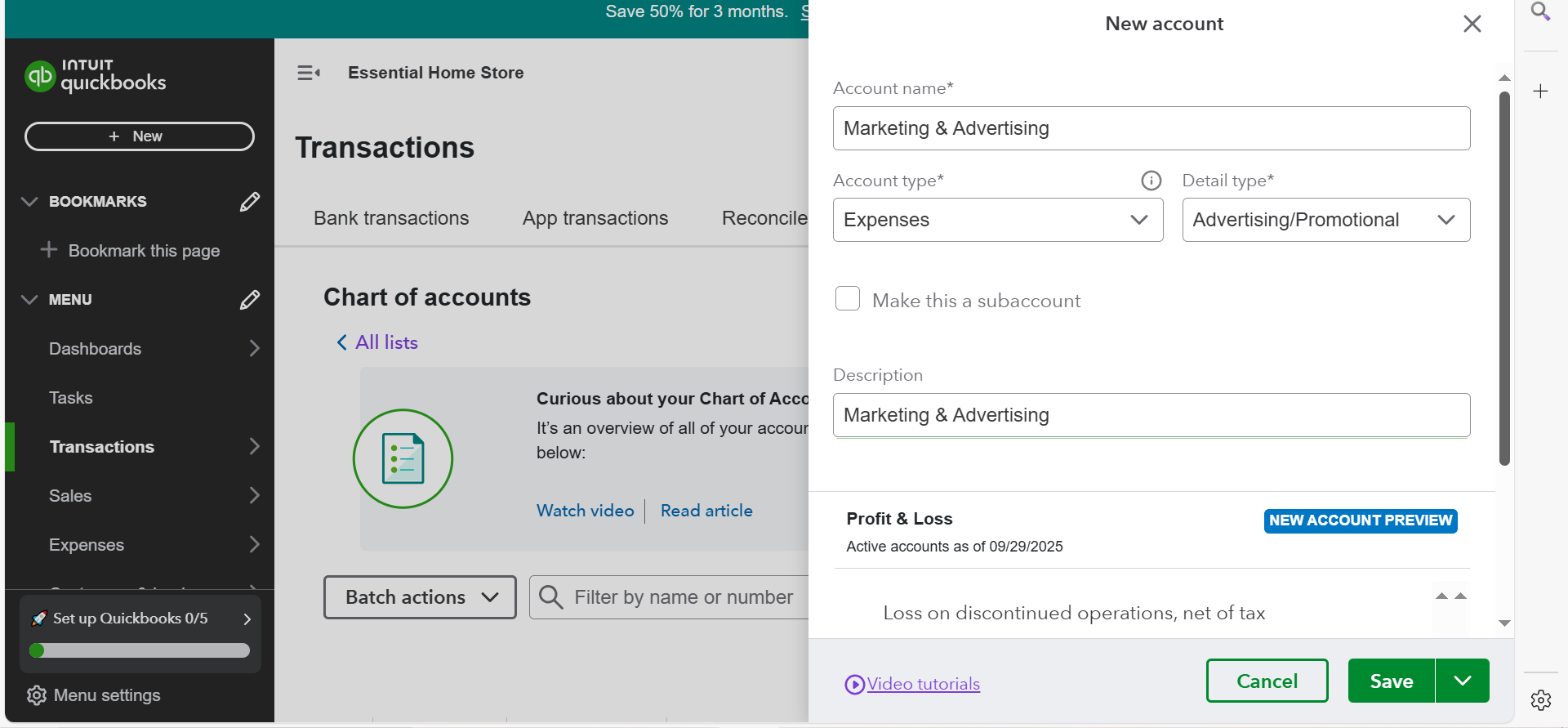Click the Bookmarks edit pencil icon

[x=249, y=202]
